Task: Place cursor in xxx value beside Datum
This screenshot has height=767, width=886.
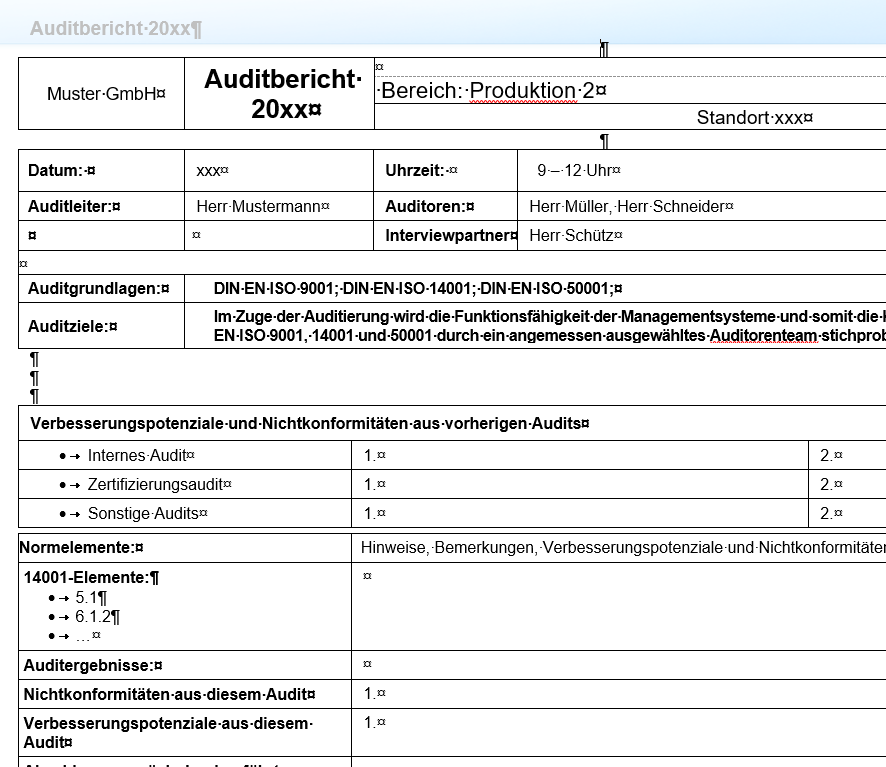Action: click(212, 171)
